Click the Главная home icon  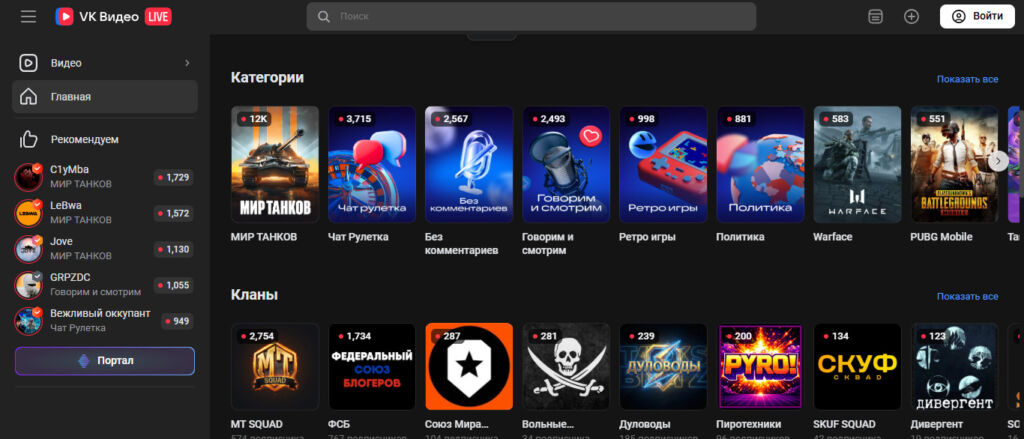click(x=28, y=97)
